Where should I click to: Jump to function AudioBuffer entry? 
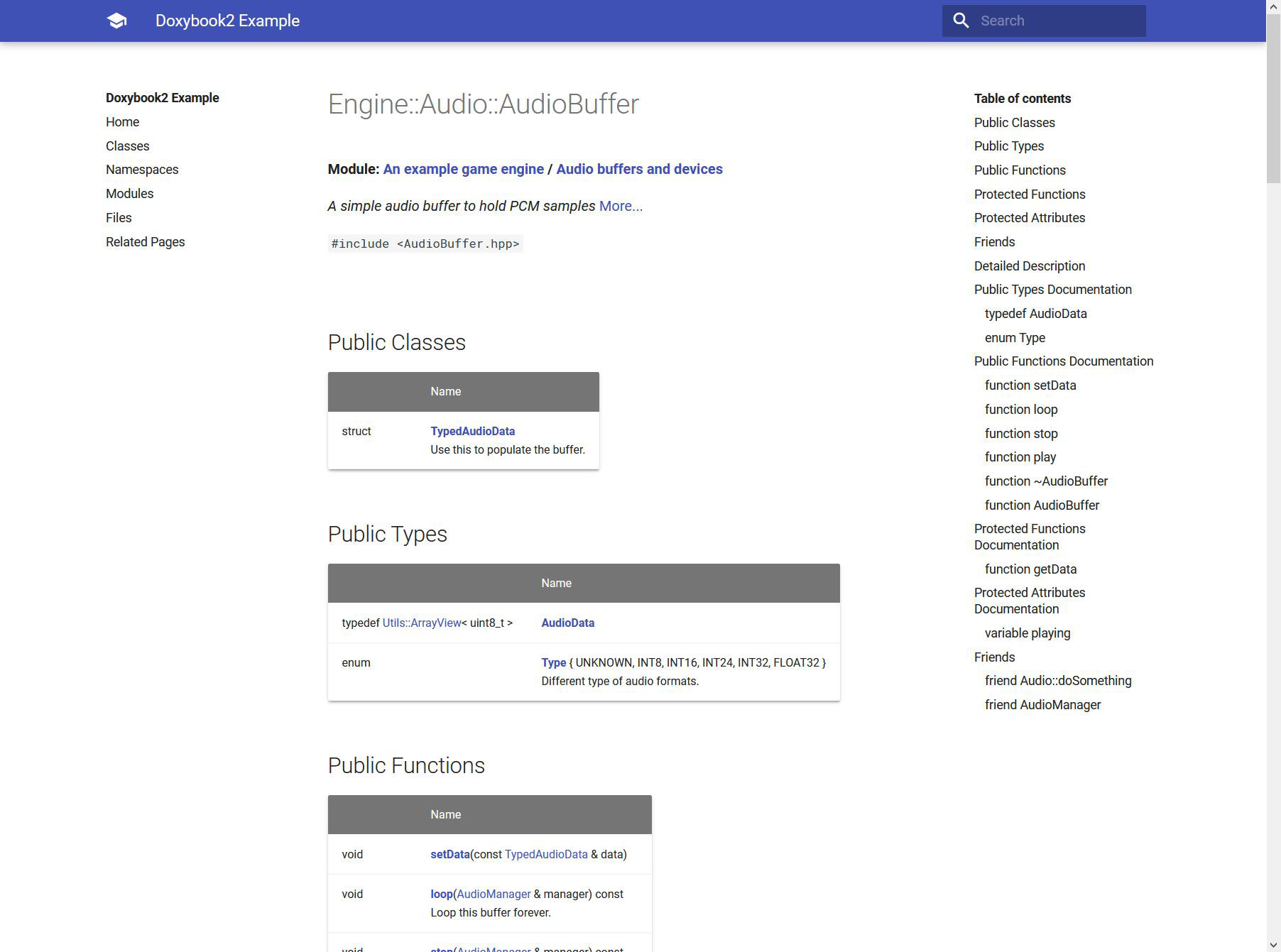click(1042, 505)
